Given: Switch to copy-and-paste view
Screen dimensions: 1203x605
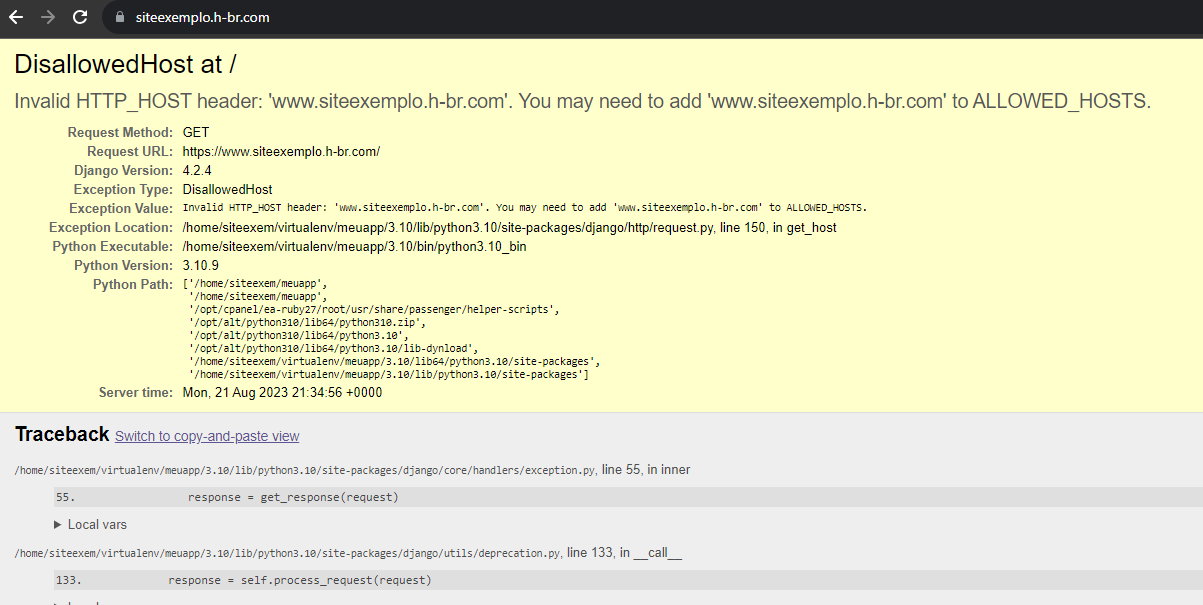Looking at the screenshot, I should click(207, 436).
